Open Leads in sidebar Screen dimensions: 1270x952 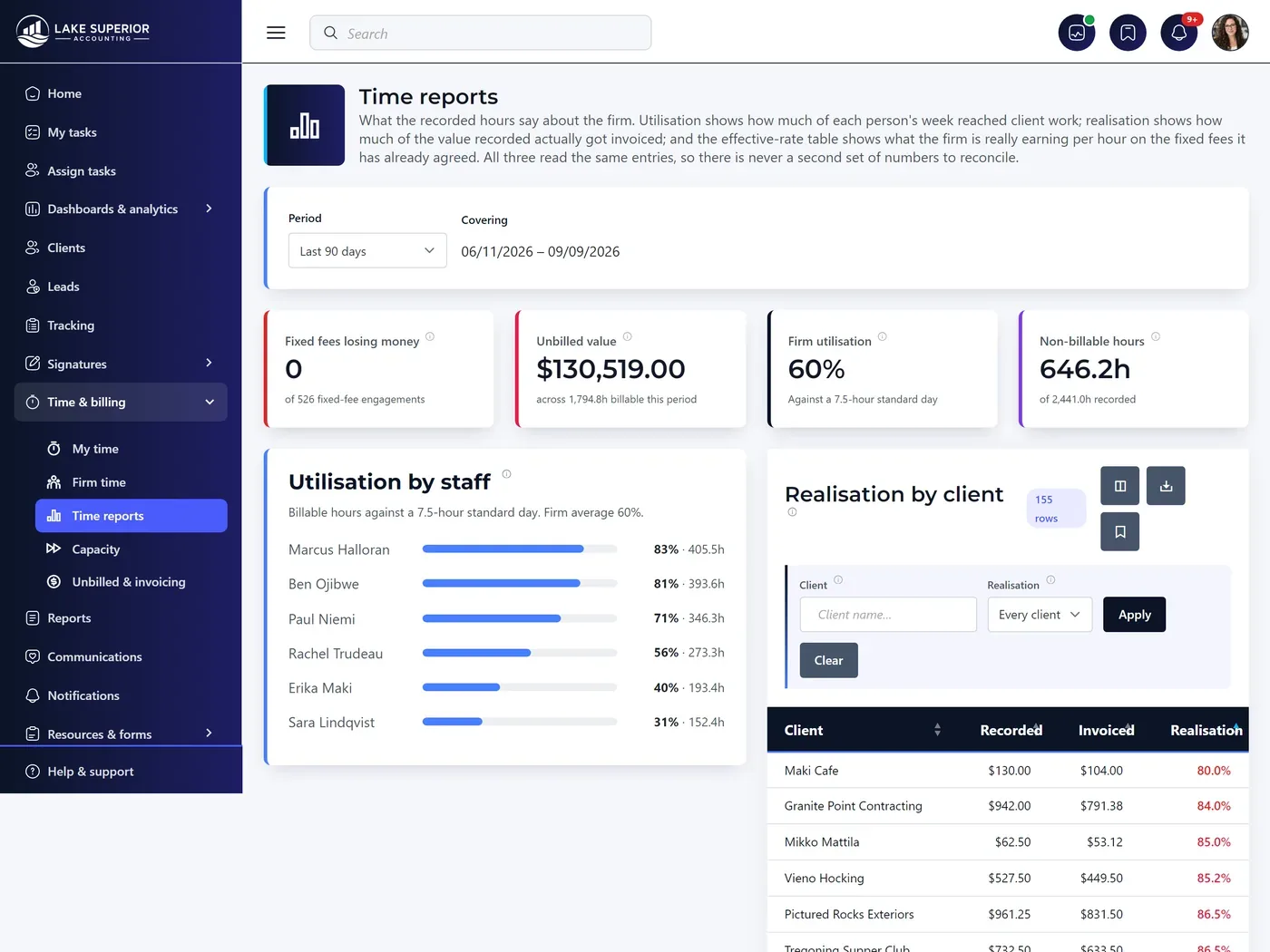point(121,287)
